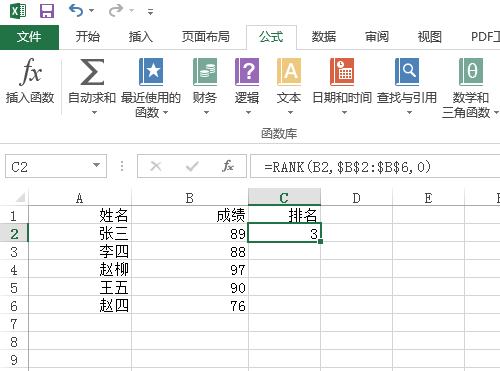Select cell C2 showing rank 3
The image size is (500, 371).
click(284, 233)
